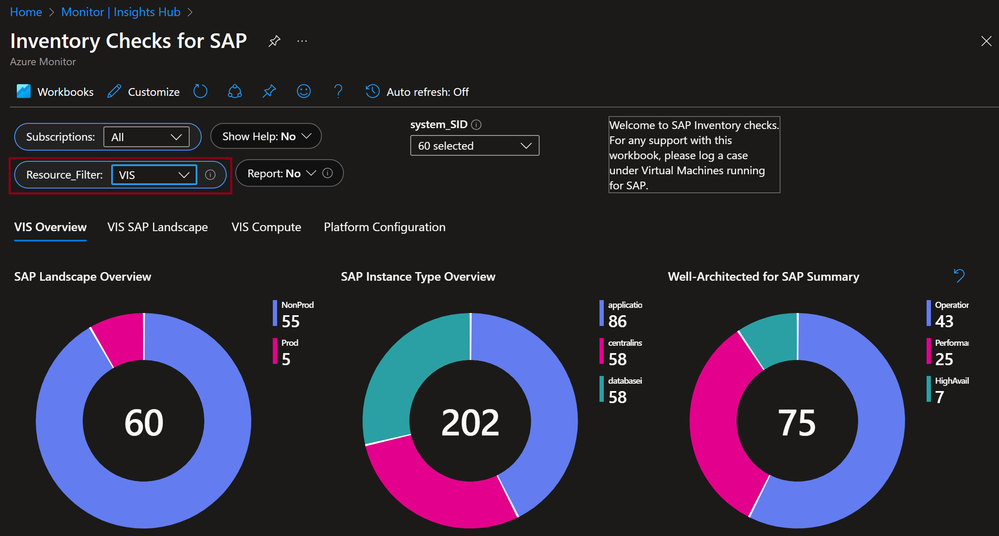This screenshot has height=536, width=999.
Task: Click the Customize pencil button
Action: tap(143, 92)
